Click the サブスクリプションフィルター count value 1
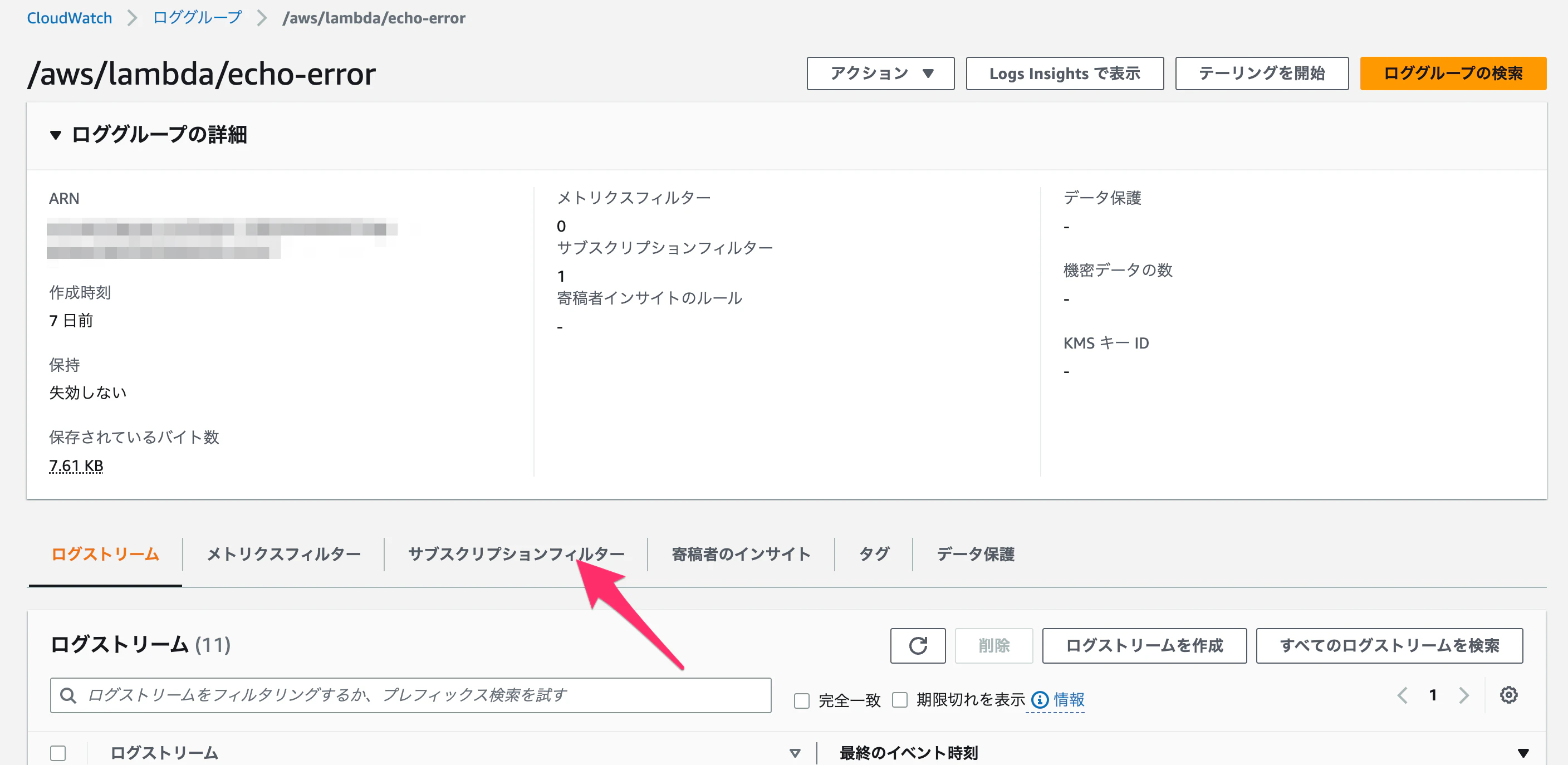 (561, 276)
